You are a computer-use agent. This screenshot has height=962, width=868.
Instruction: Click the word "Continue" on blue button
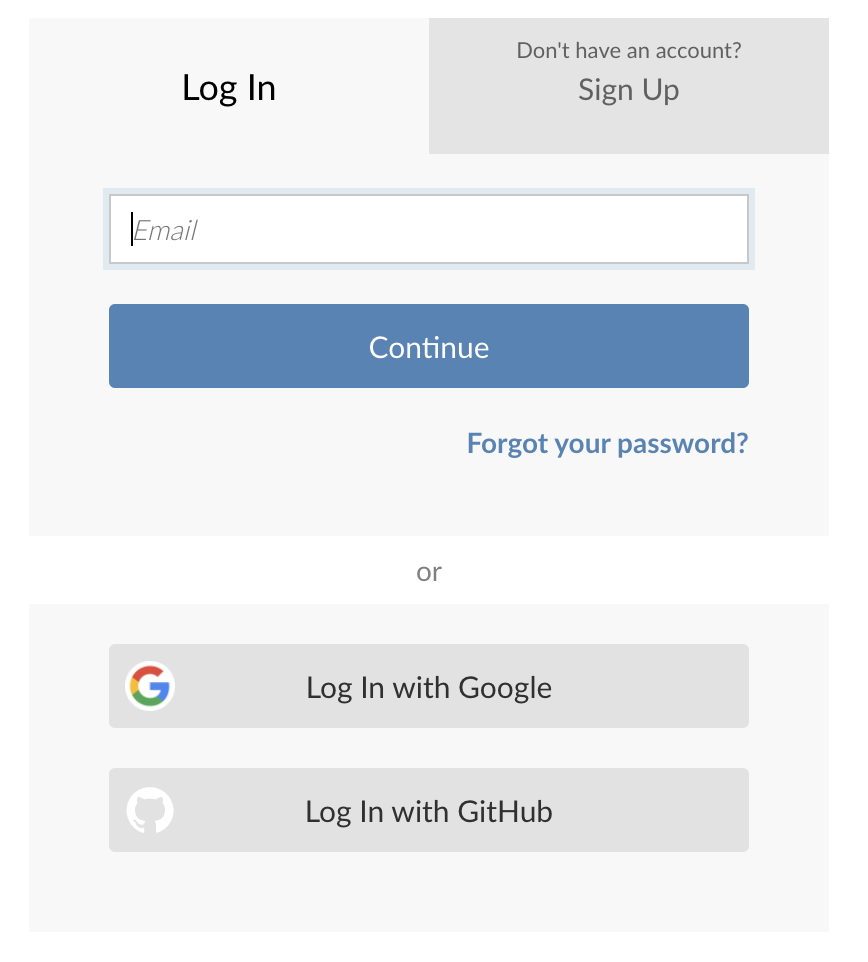[429, 347]
